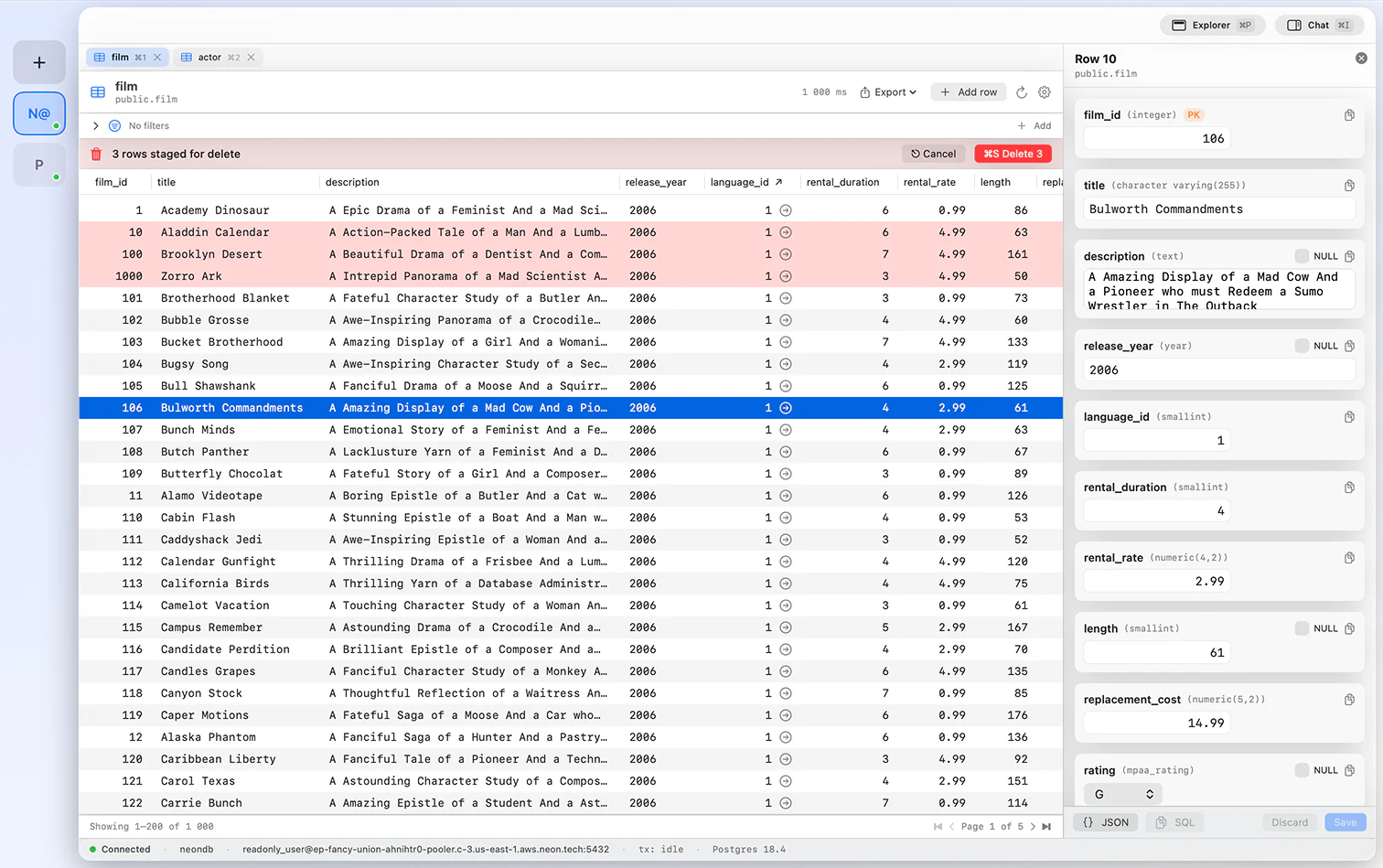Refresh the film table data
The image size is (1383, 868).
point(1022,92)
